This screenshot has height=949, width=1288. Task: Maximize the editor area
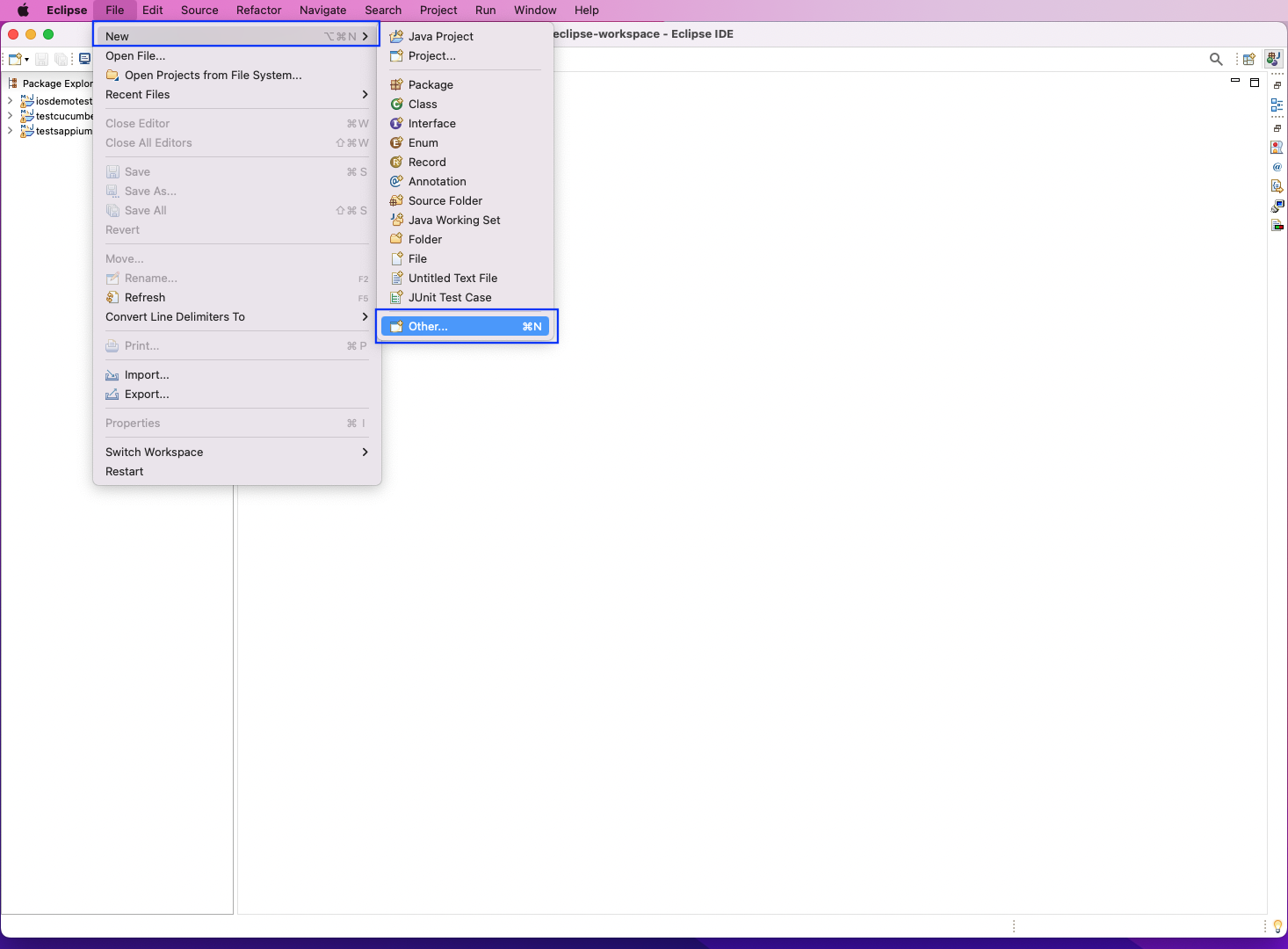point(1255,83)
